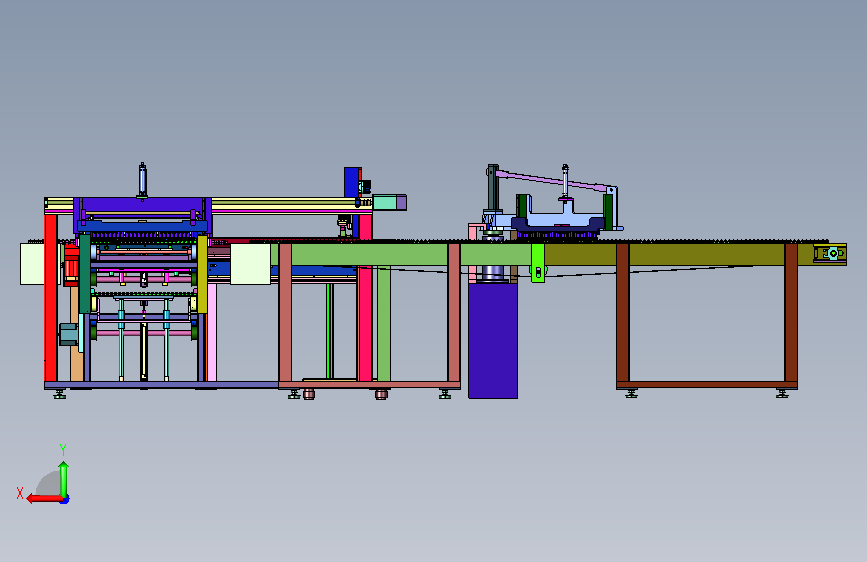Click the red X axis arrow of the triad
The height and width of the screenshot is (562, 867).
coord(44,498)
